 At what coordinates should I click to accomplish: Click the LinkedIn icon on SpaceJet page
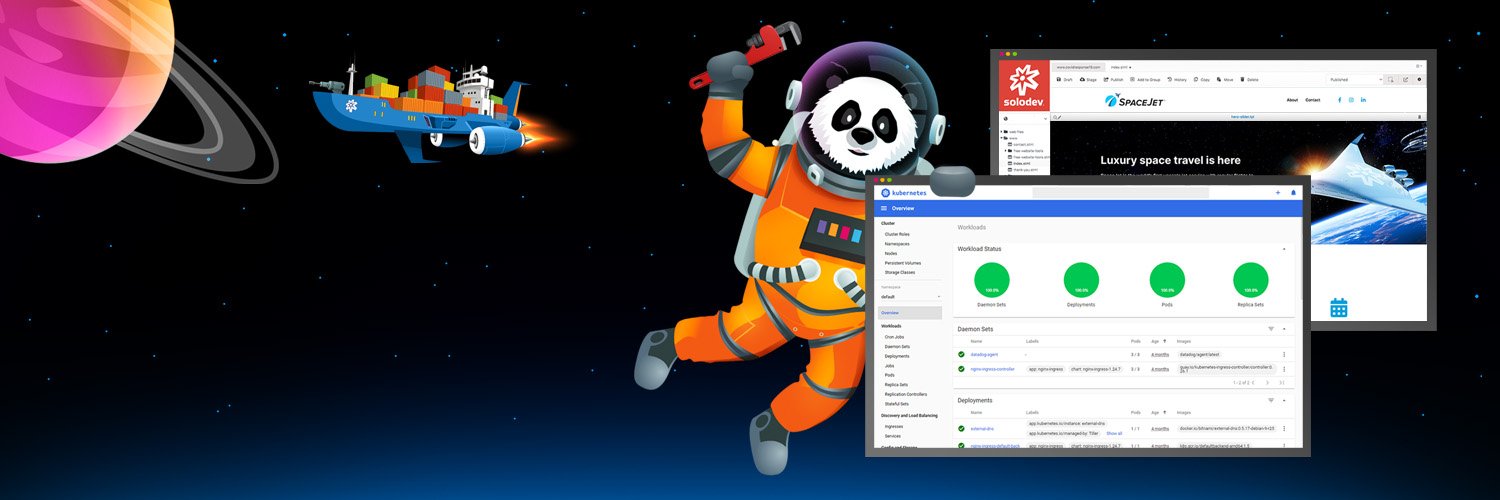1363,100
